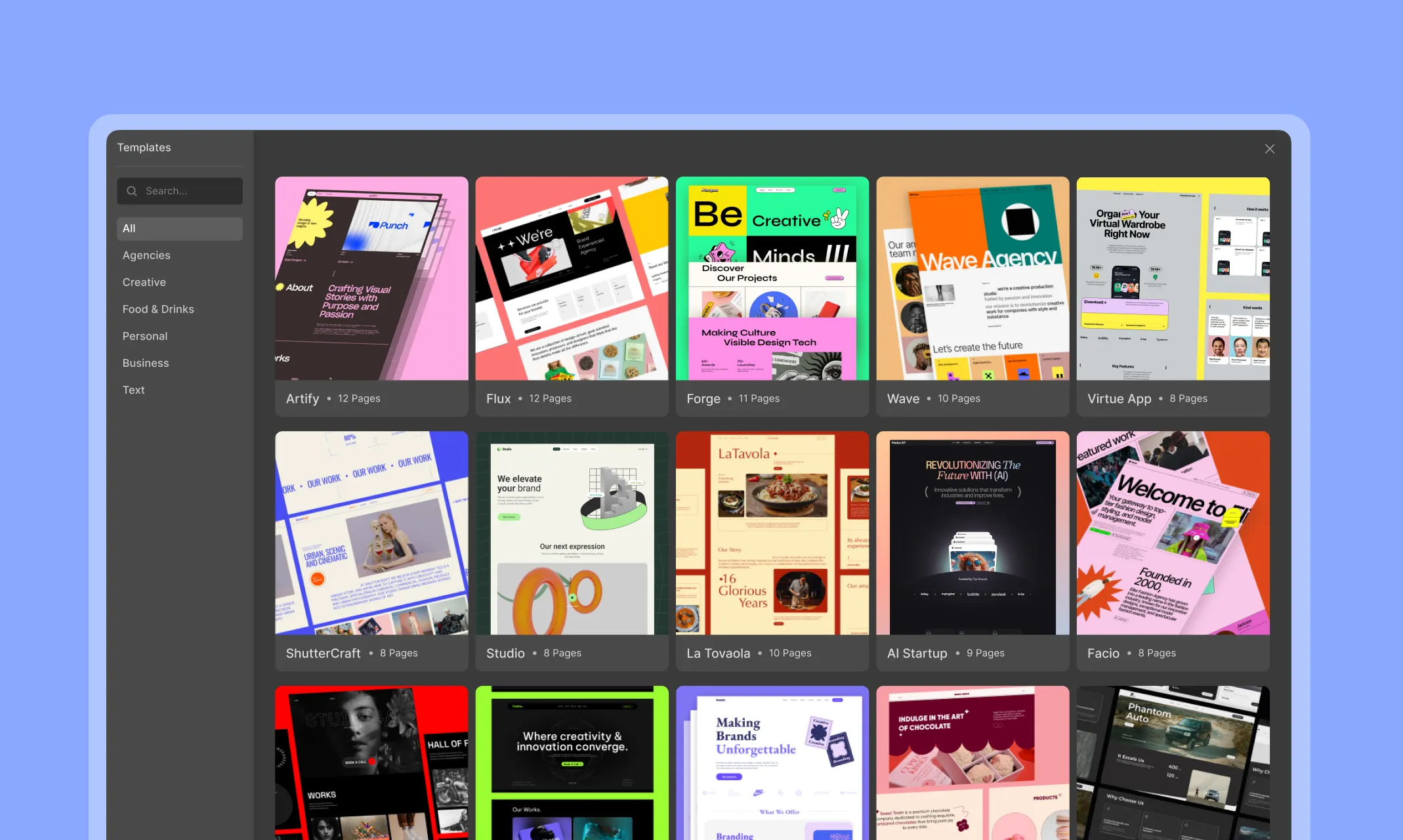Click '11 Pages' under Forge
This screenshot has height=840, width=1403.
[x=759, y=398]
